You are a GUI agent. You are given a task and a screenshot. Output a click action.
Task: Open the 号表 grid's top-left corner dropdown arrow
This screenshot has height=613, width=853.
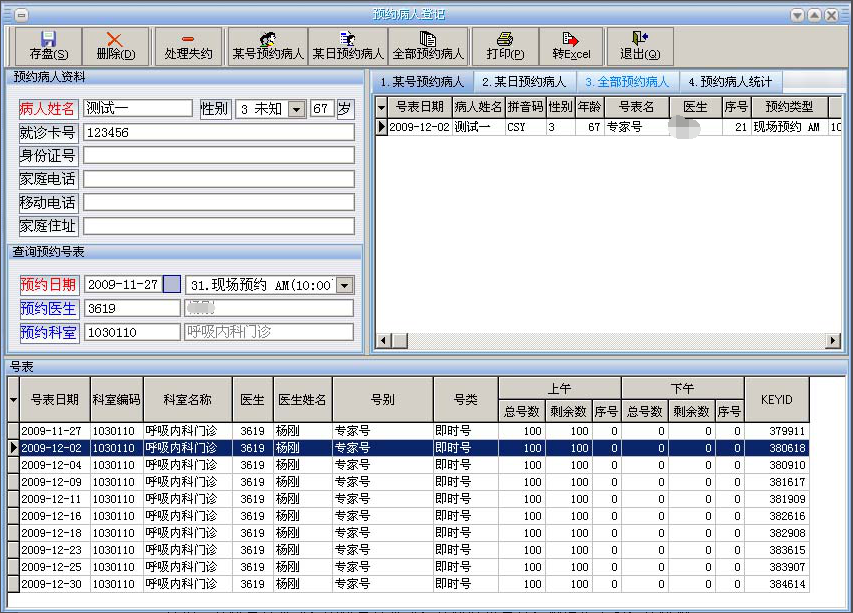point(14,400)
